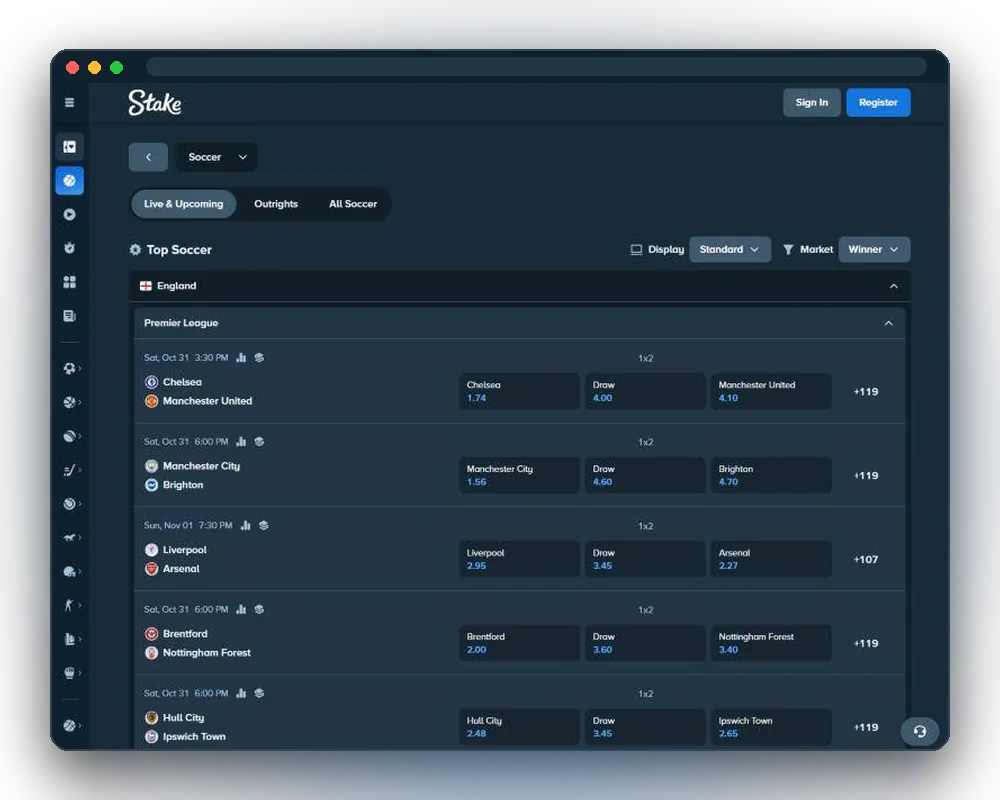The image size is (1000, 800).
Task: Open the four-square grid icon in sidebar
Action: pos(70,282)
